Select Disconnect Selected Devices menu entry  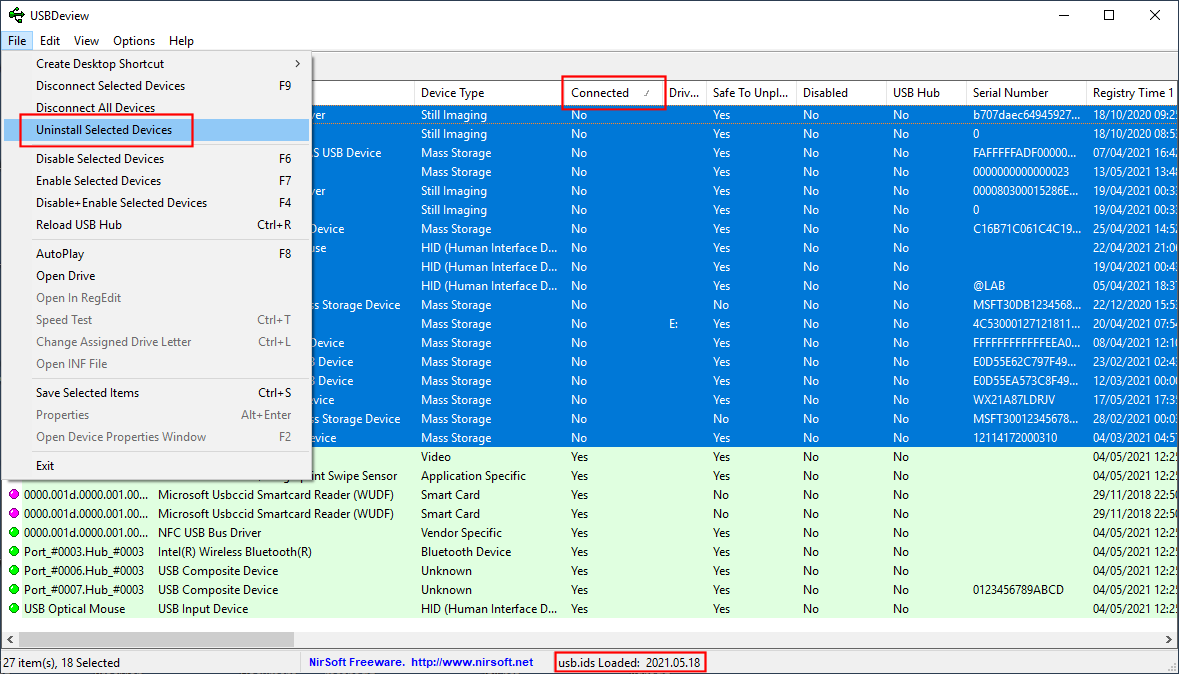pyautogui.click(x=110, y=86)
